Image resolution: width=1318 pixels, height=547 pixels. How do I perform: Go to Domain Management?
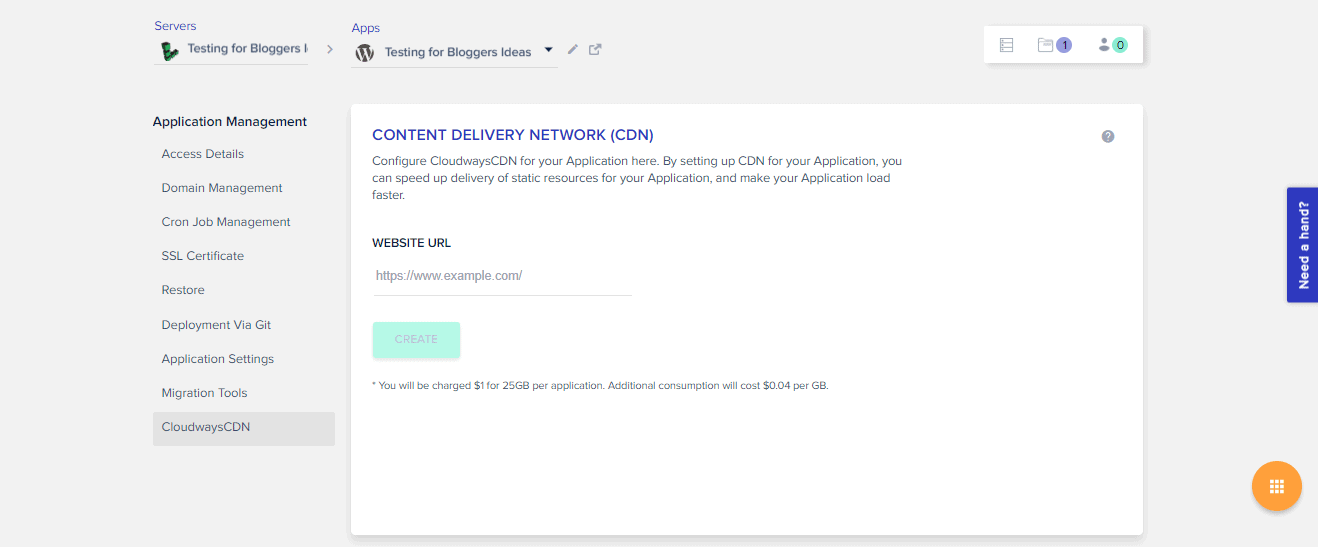222,188
